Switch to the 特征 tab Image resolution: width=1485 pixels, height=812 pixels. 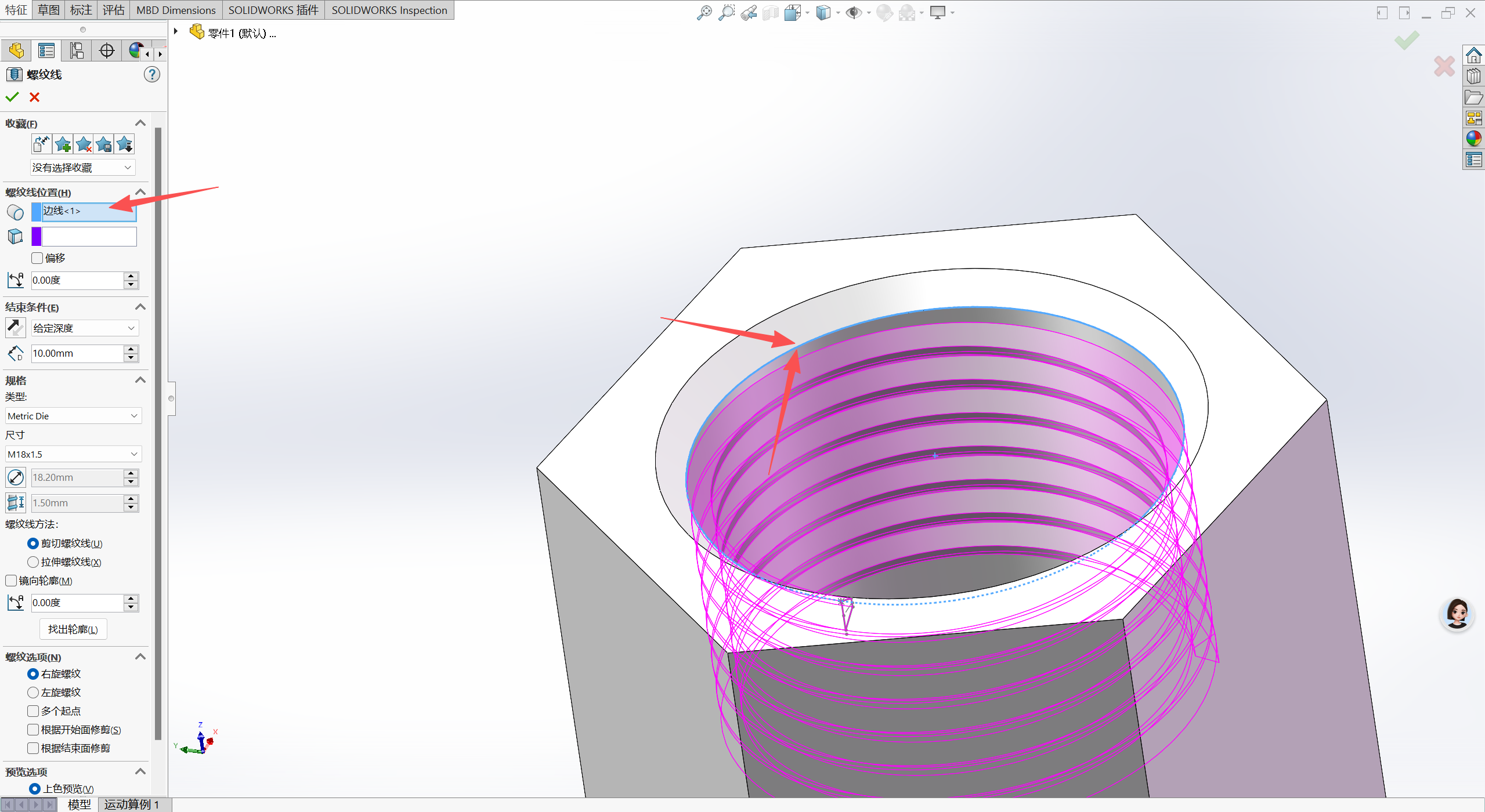[x=16, y=10]
